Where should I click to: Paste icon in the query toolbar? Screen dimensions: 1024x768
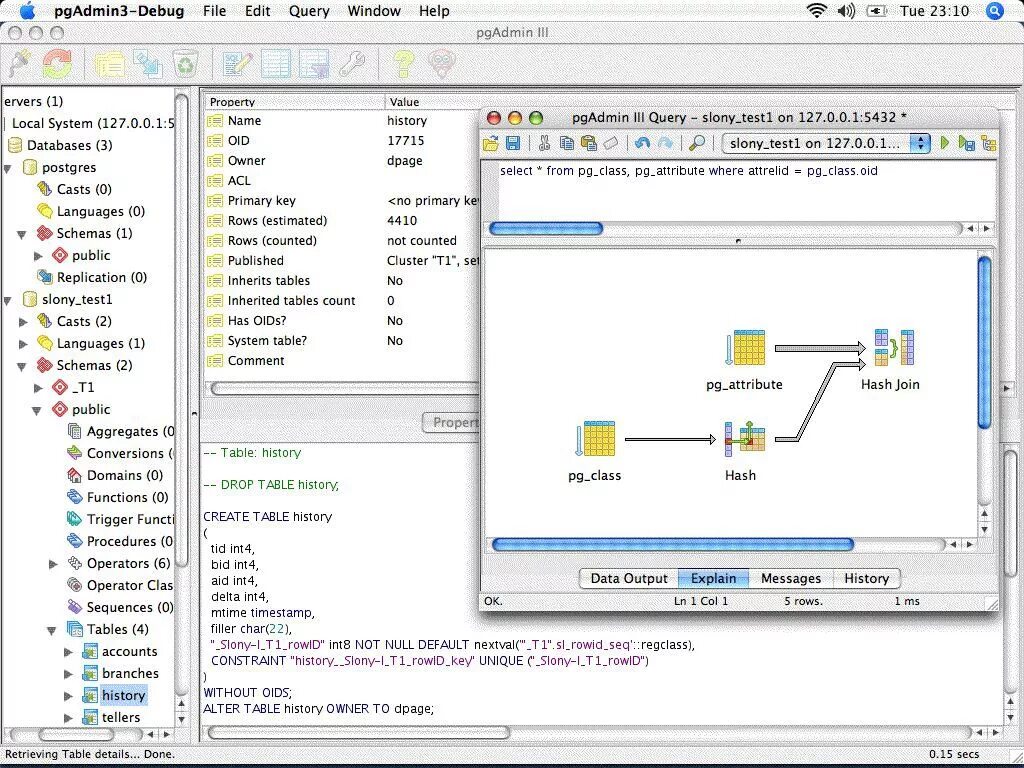click(x=588, y=143)
